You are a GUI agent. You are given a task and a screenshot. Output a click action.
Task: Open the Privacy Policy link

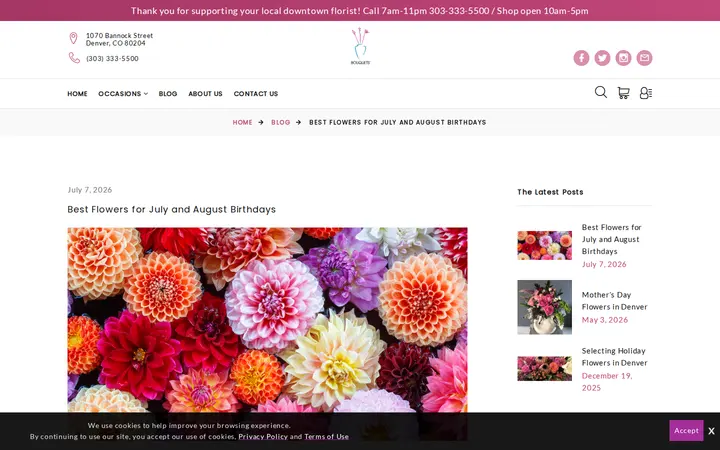pyautogui.click(x=263, y=437)
